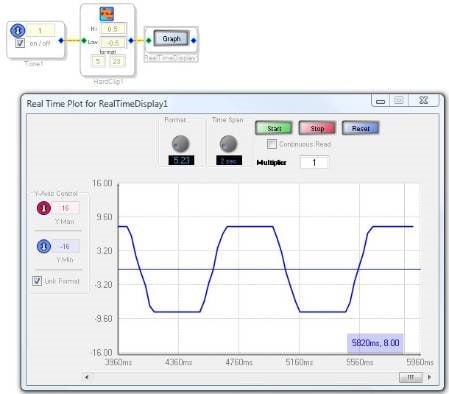Click the Y Max red round icon

[x=44, y=208]
